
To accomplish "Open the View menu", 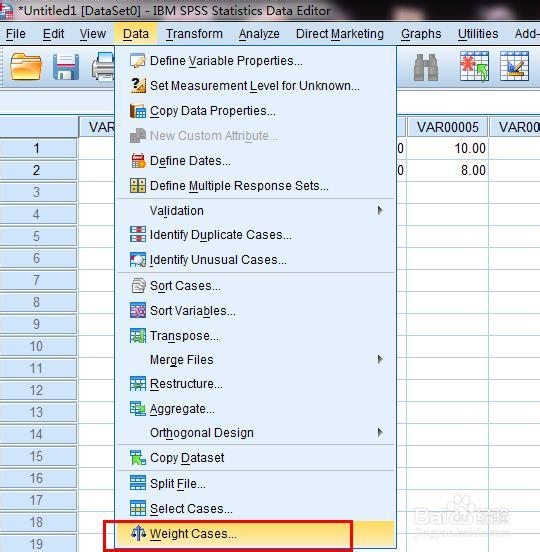I will 92,34.
